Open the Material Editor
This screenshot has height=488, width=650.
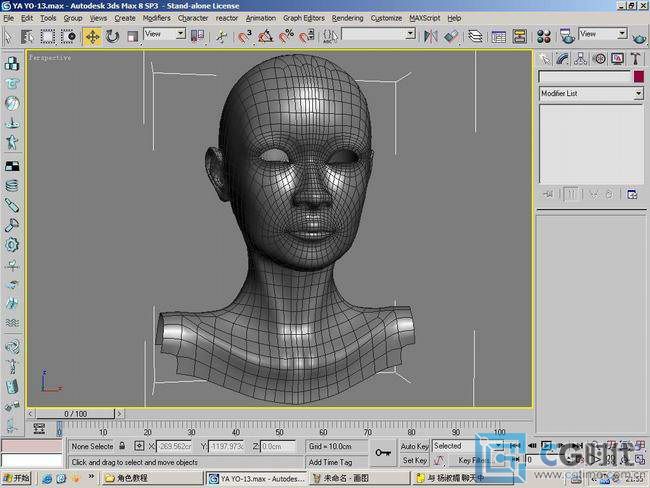(543, 36)
